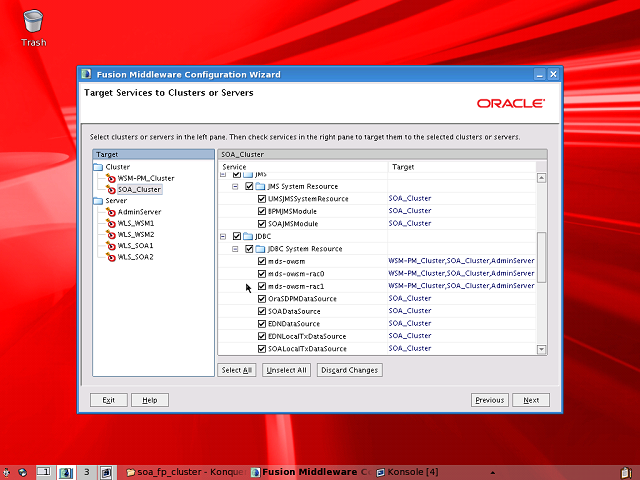Switch to Konsole [4] in taskbar
This screenshot has height=480, width=640.
click(x=407, y=472)
